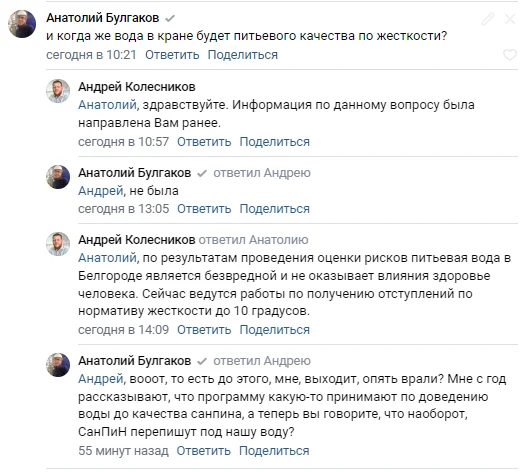This screenshot has height=472, width=529.
Task: Like the top comment with heart icon
Action: click(x=510, y=54)
